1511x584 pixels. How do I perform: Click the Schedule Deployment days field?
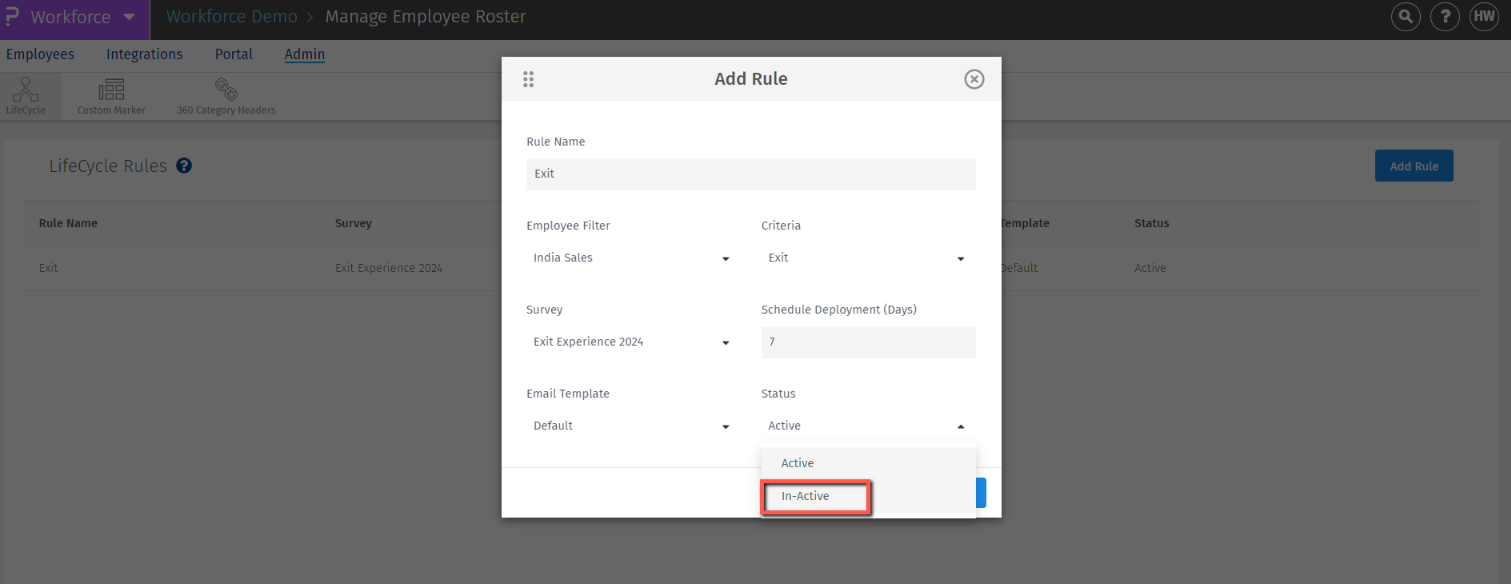pyautogui.click(x=868, y=342)
